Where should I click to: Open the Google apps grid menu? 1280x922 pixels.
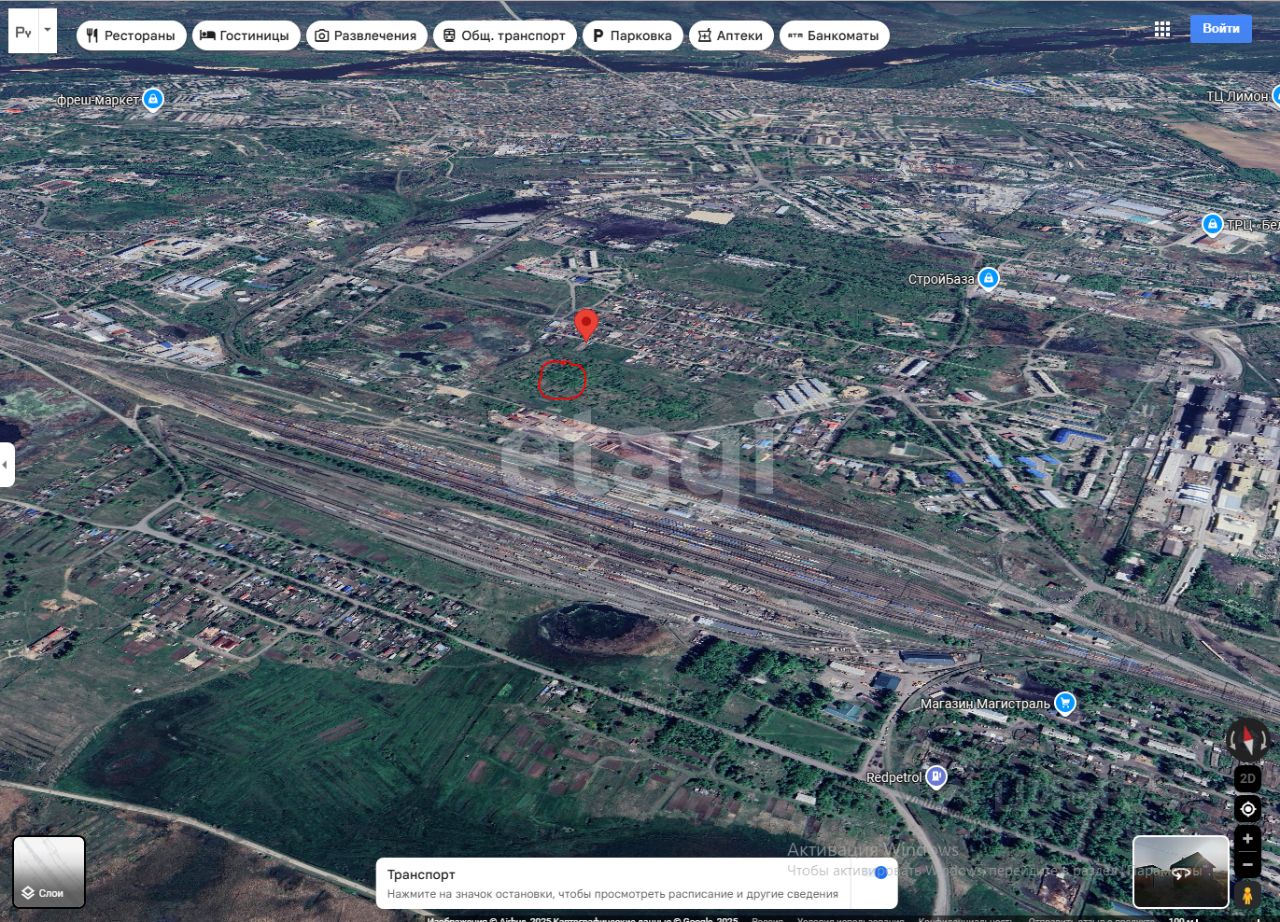click(x=1162, y=30)
